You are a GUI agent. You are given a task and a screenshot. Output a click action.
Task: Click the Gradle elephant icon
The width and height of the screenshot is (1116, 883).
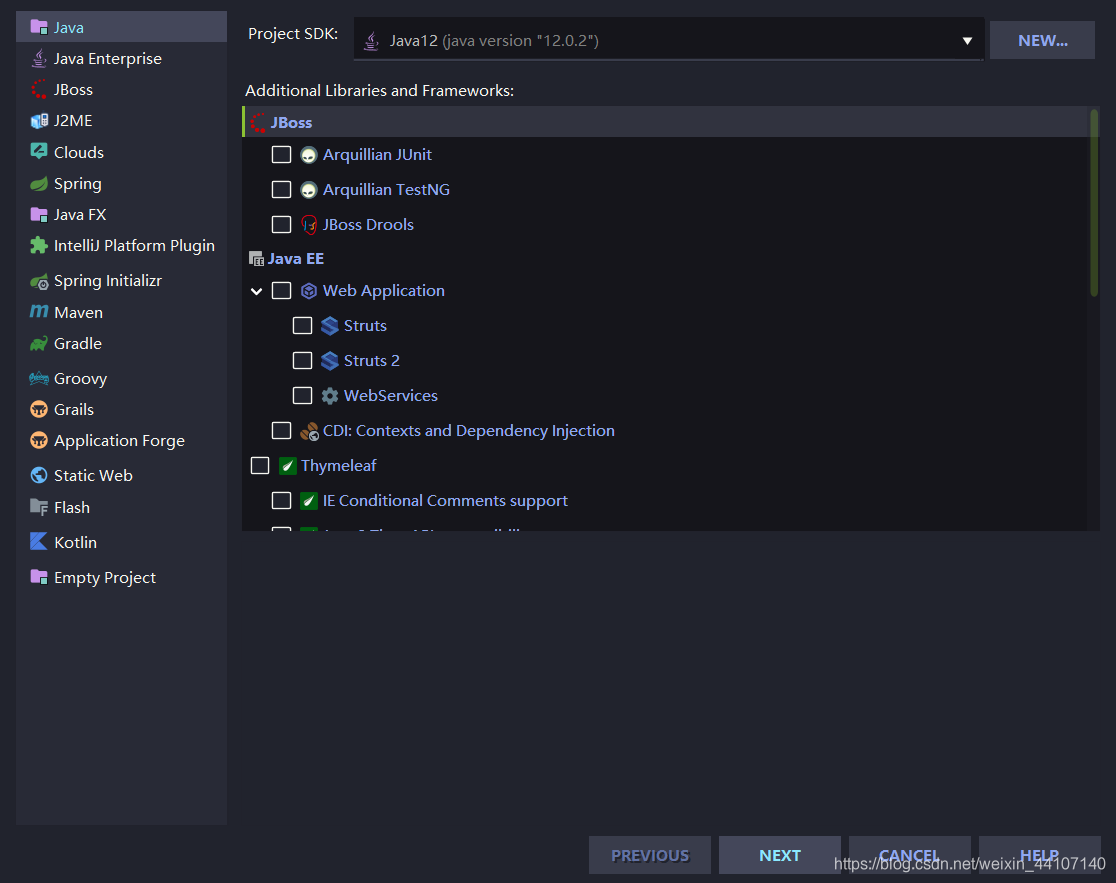tap(39, 344)
